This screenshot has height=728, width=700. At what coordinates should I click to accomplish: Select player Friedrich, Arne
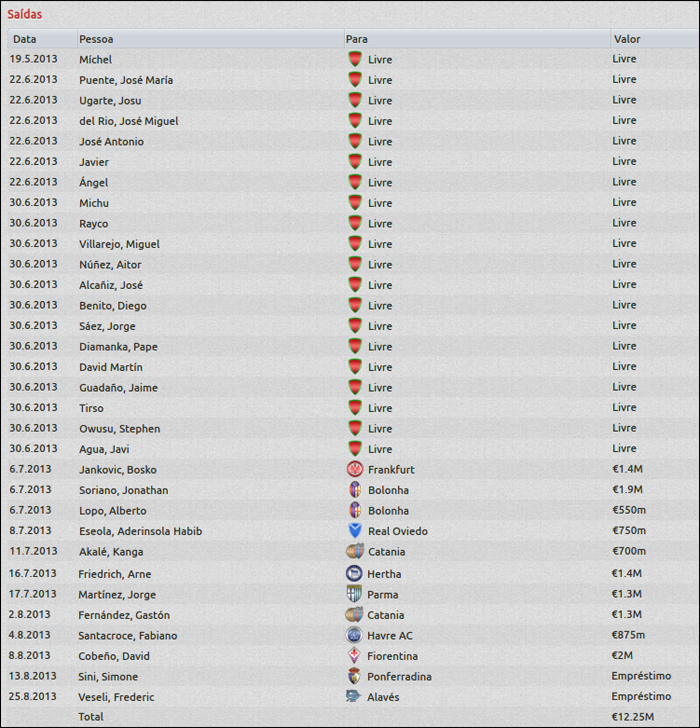coord(114,574)
